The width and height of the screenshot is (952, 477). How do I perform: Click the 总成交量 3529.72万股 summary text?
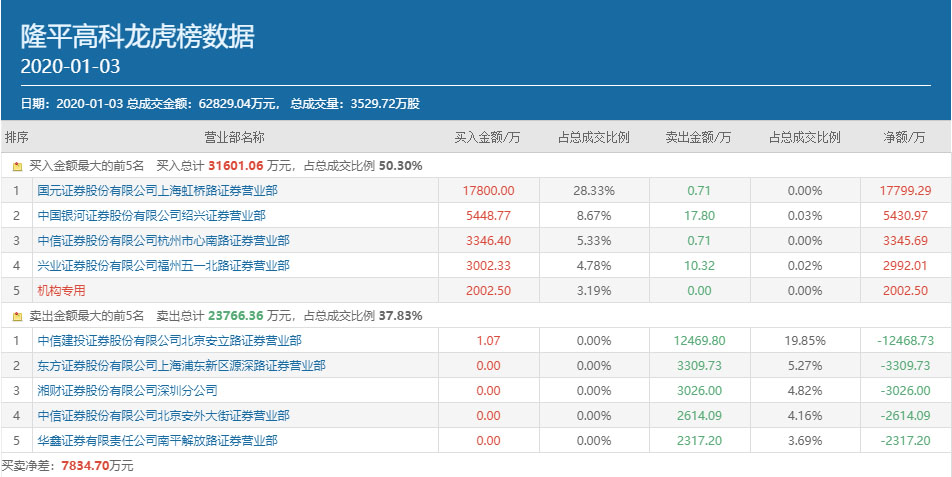tap(355, 104)
